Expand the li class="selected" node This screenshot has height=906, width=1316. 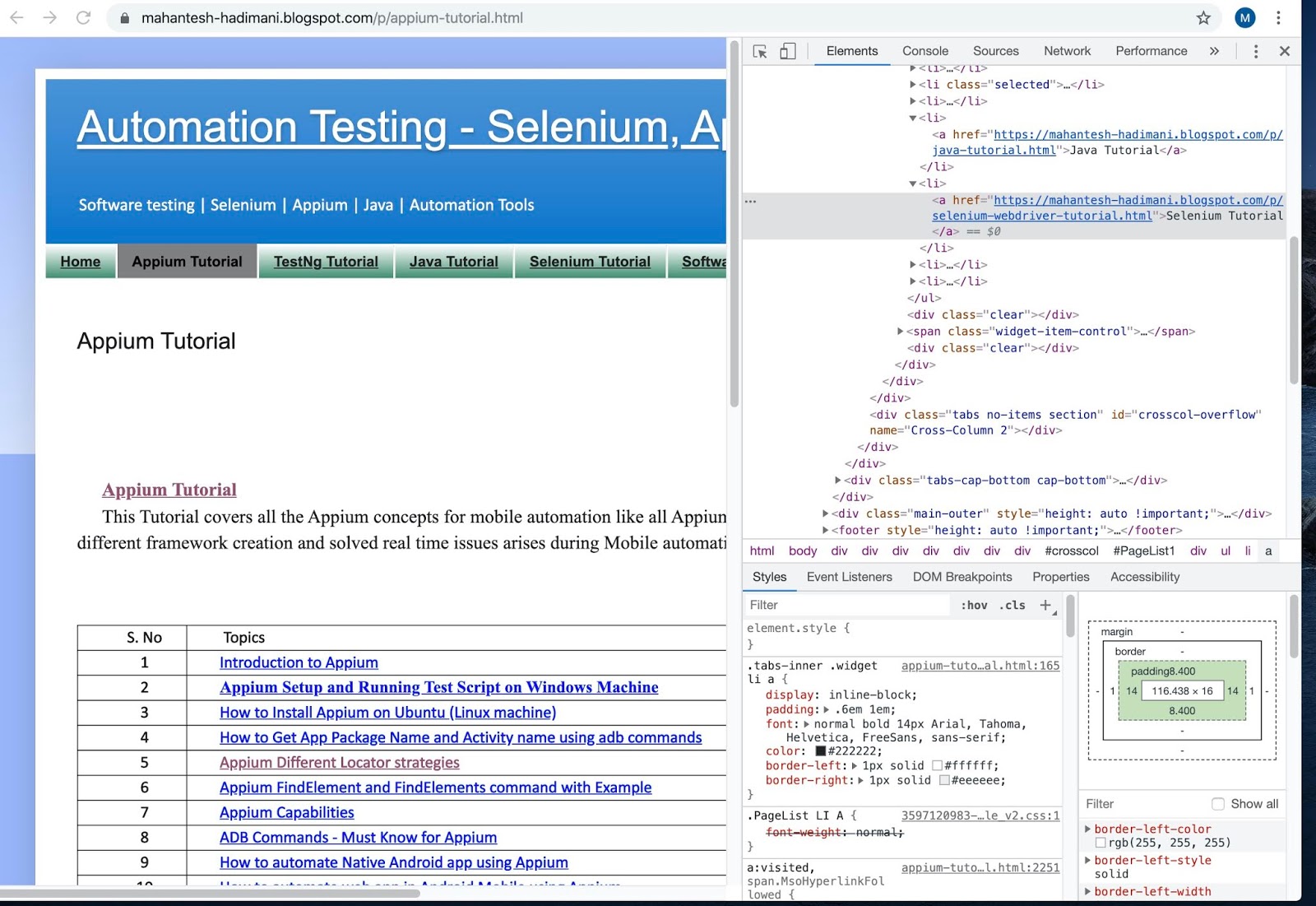tap(913, 85)
